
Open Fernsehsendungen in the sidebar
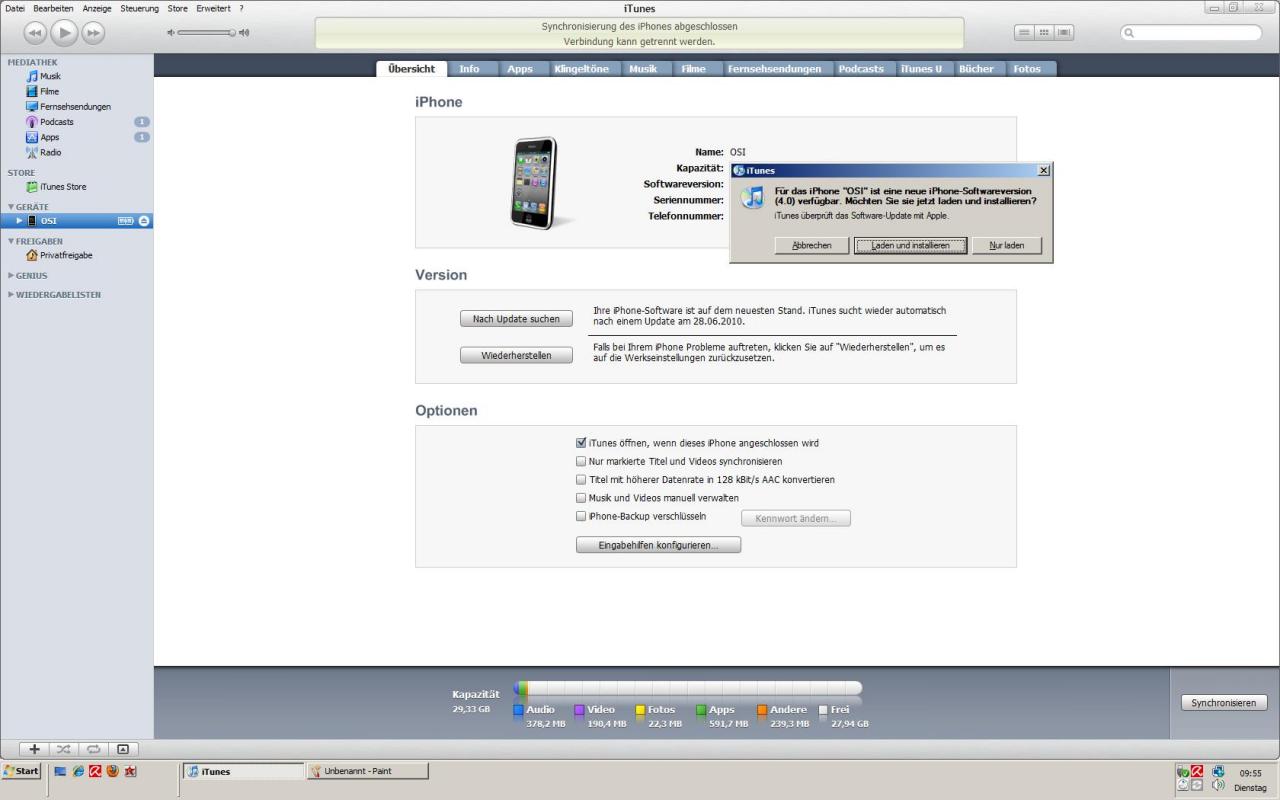point(75,106)
